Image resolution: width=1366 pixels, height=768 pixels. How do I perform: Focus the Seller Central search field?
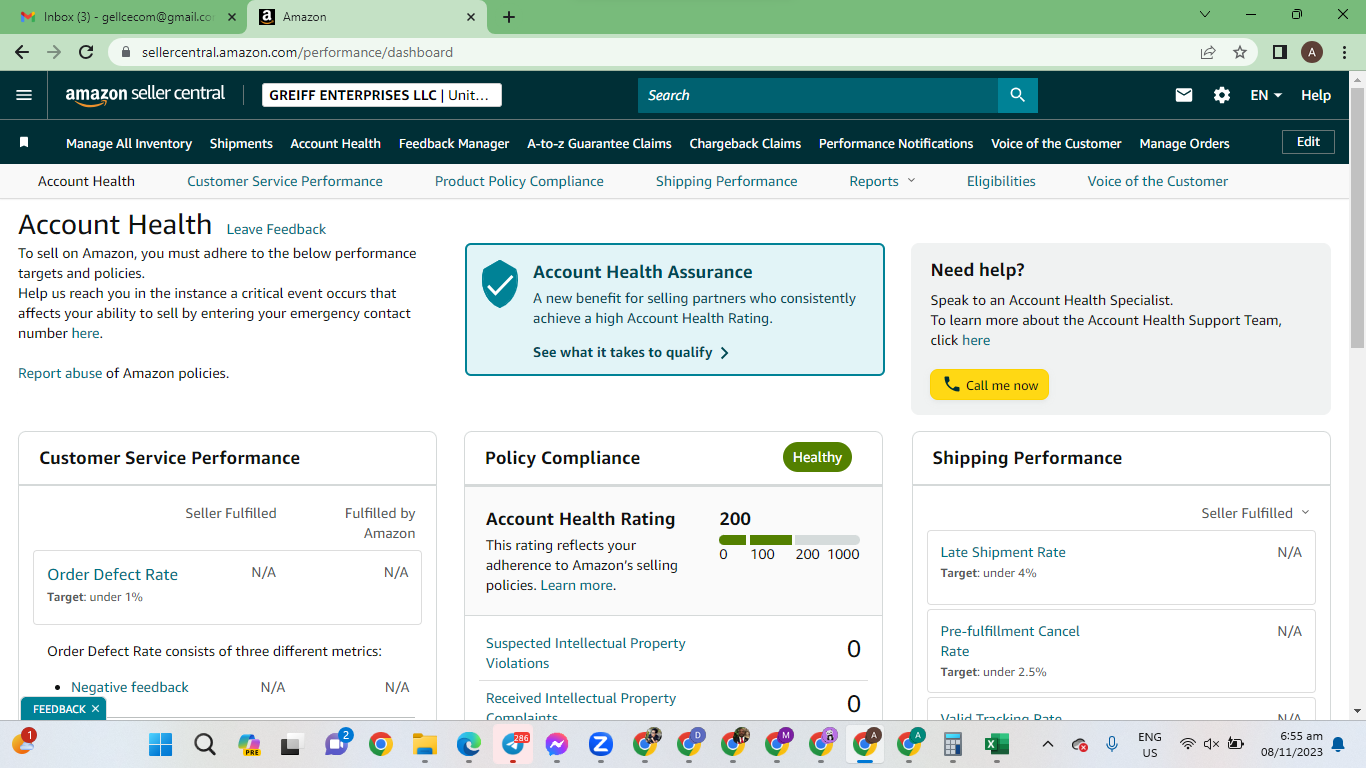818,95
